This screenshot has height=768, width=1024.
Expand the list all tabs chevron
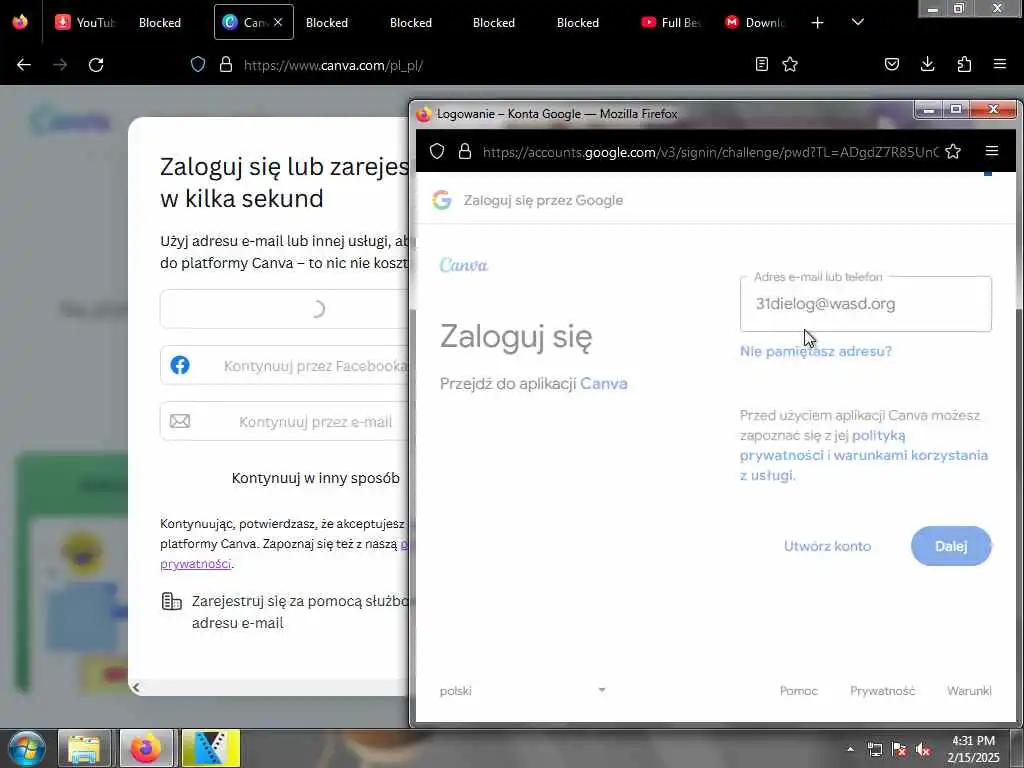point(857,22)
